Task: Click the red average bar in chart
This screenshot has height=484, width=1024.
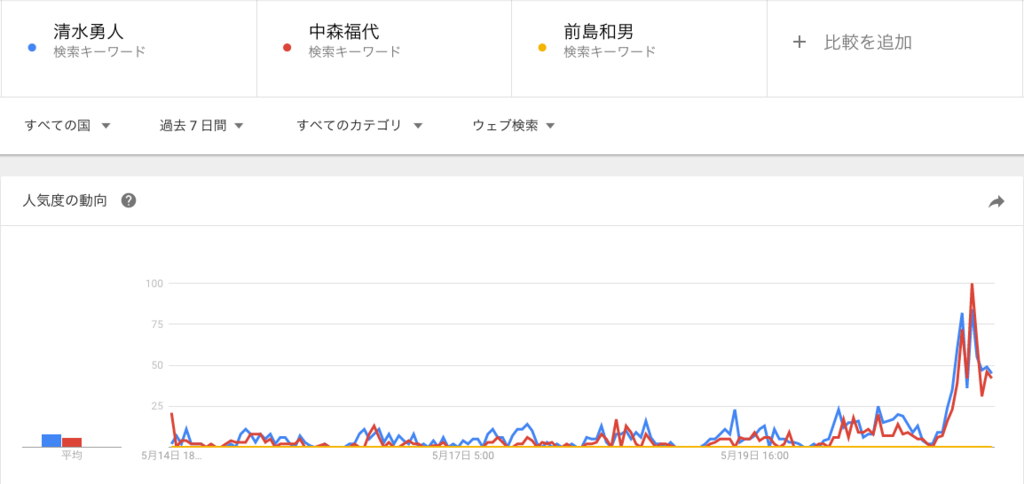Action: pos(72,441)
